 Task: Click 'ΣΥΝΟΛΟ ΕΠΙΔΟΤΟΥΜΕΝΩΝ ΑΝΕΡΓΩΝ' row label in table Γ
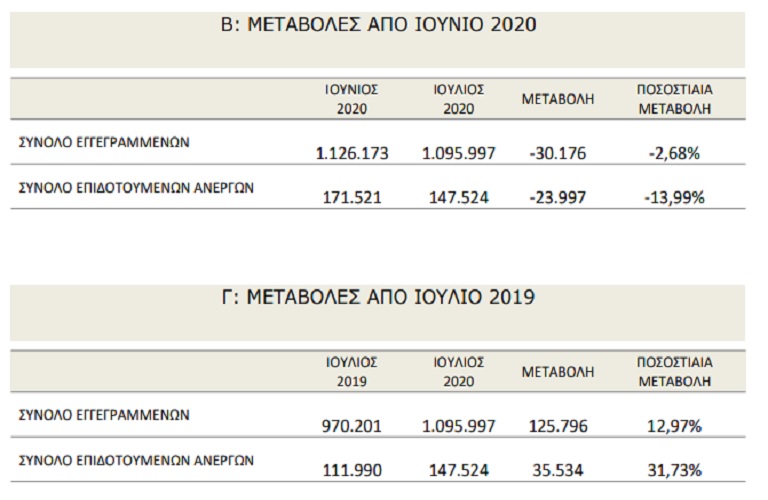pyautogui.click(x=137, y=461)
